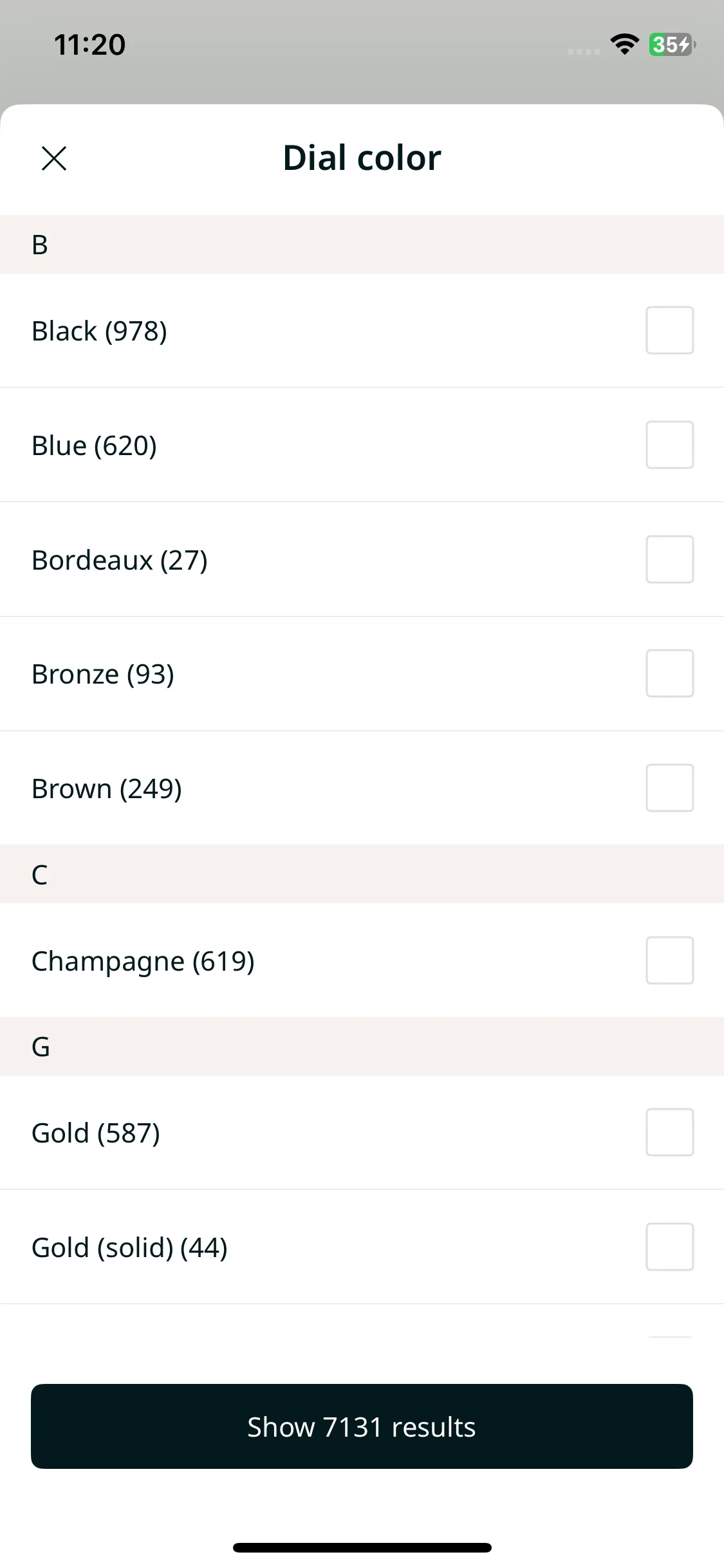Tap the Wi-Fi status icon

[x=624, y=44]
